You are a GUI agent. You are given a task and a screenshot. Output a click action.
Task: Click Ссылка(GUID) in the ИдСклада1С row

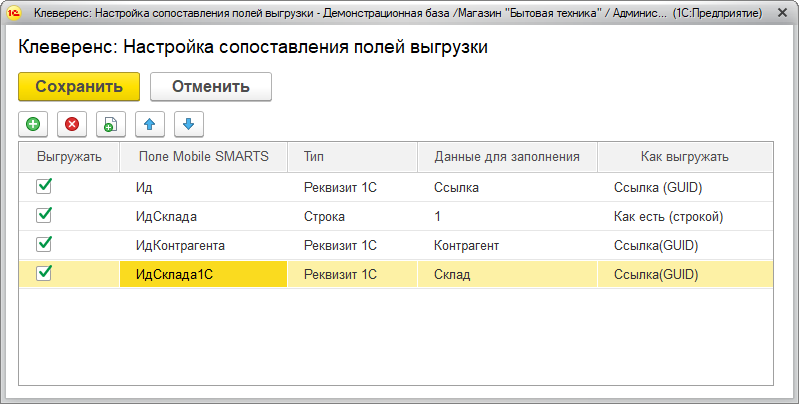[x=685, y=275]
